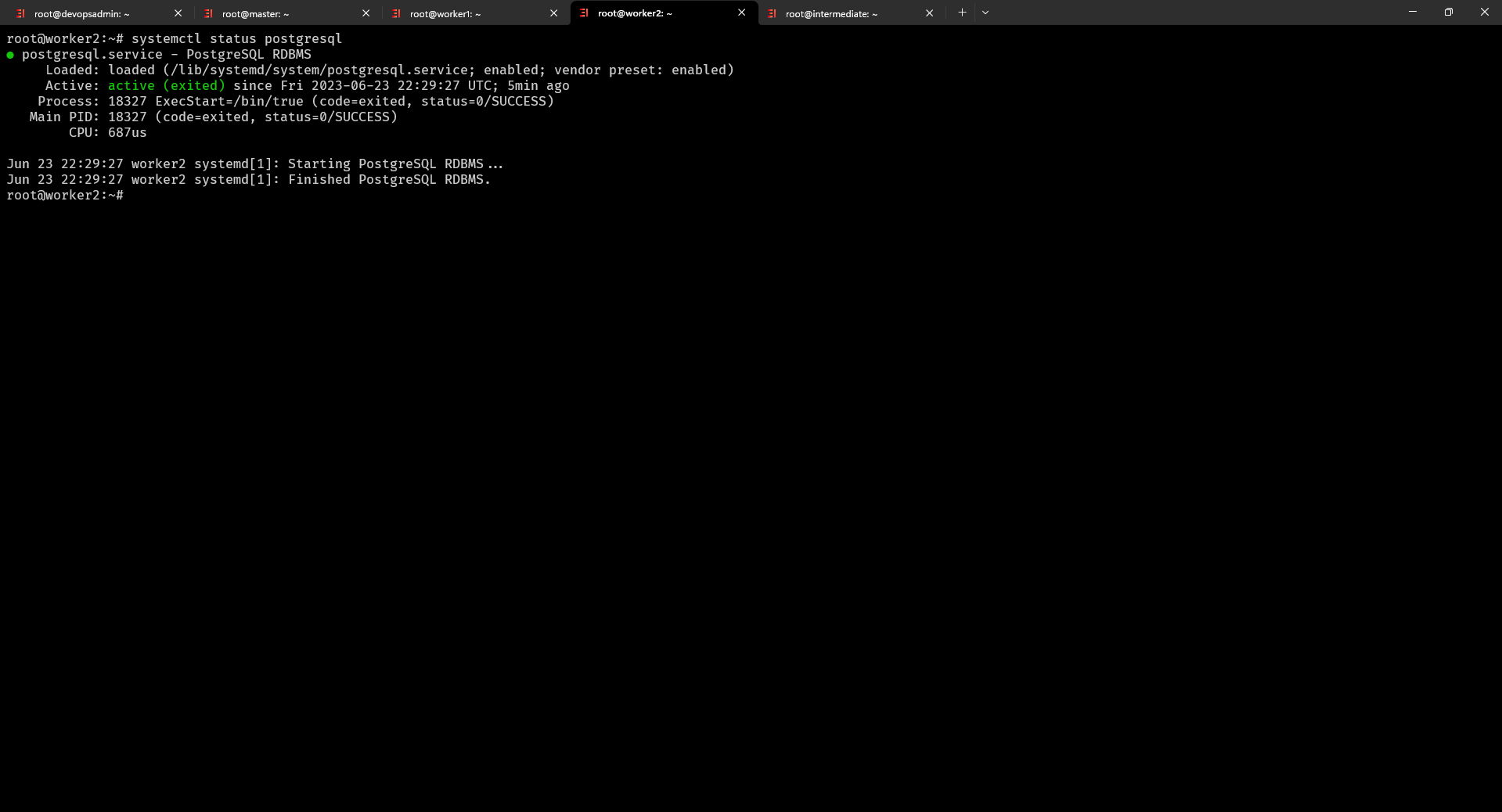Minimize the terminal window
Screen dimensions: 1502x812
tap(1413, 12)
